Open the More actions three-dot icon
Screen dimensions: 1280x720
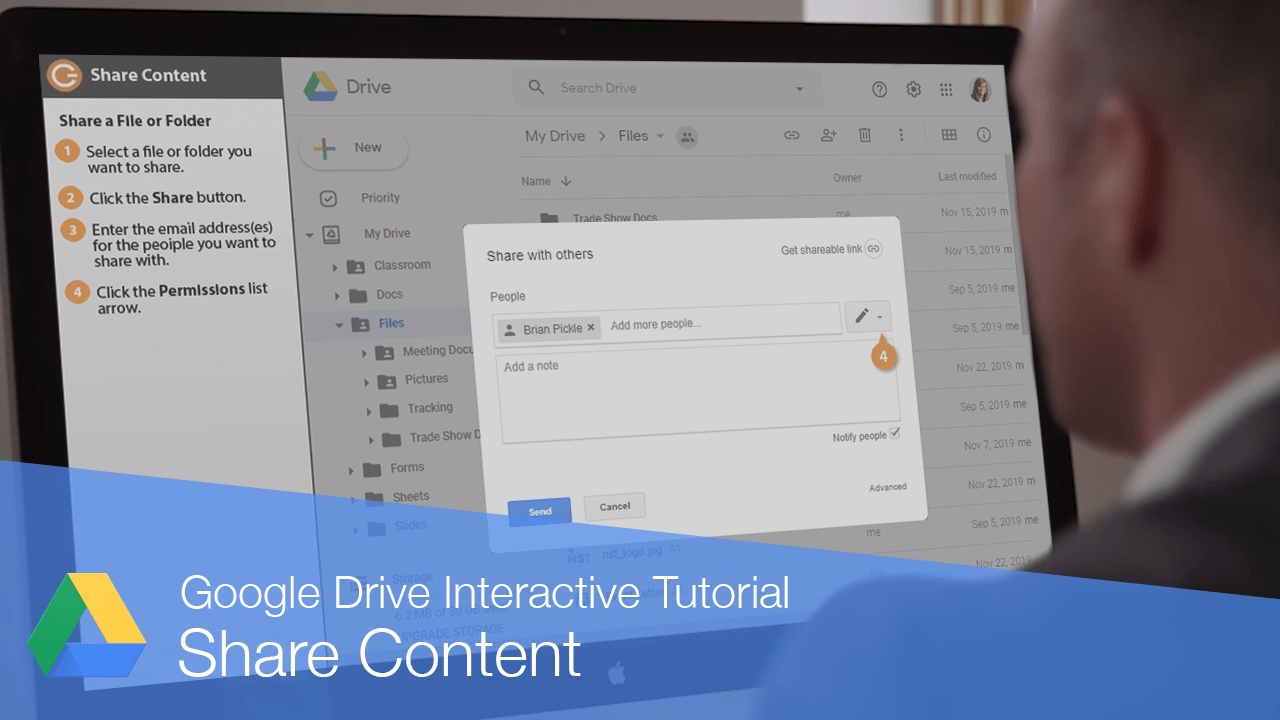coord(901,135)
